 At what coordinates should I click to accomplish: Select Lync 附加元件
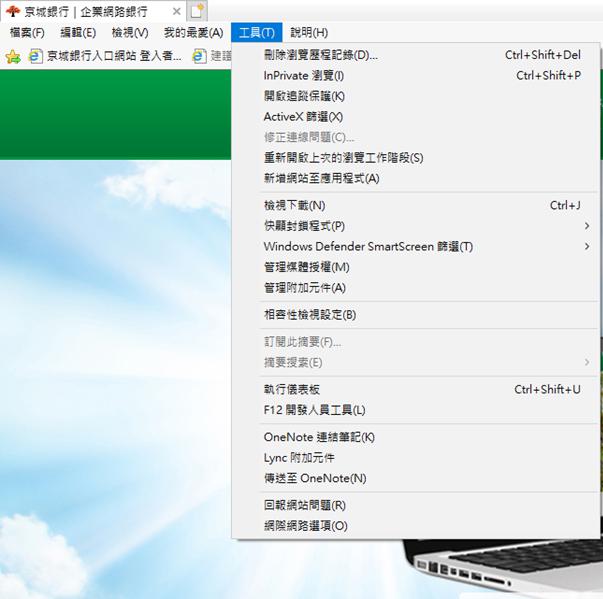416,458
